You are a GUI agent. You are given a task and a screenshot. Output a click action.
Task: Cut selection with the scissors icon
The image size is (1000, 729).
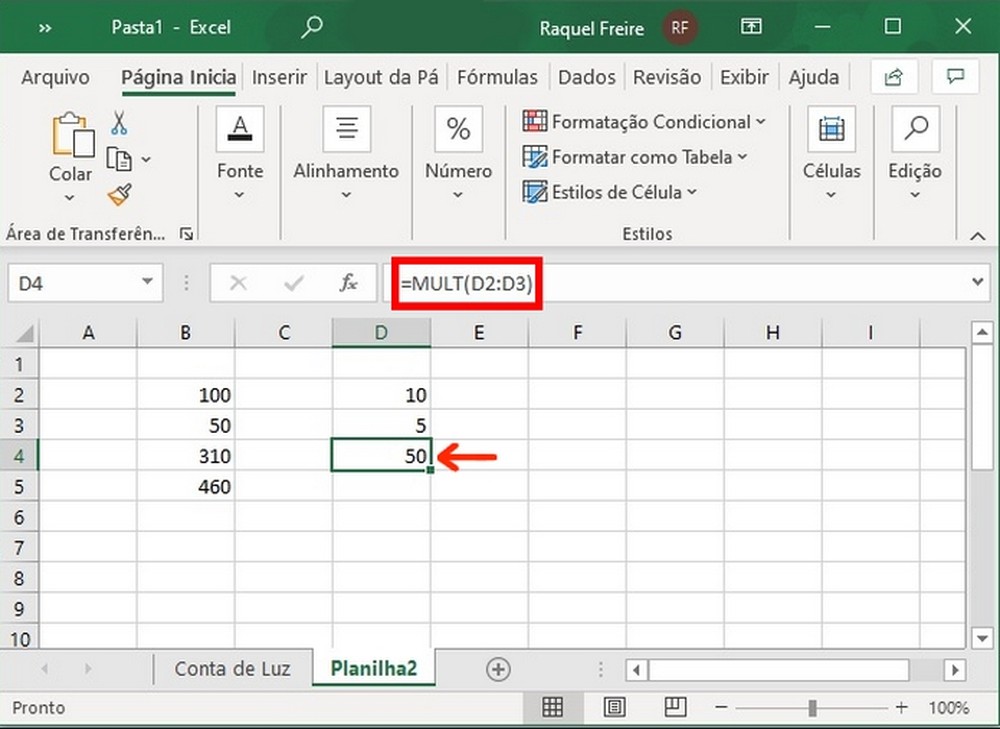click(x=119, y=122)
